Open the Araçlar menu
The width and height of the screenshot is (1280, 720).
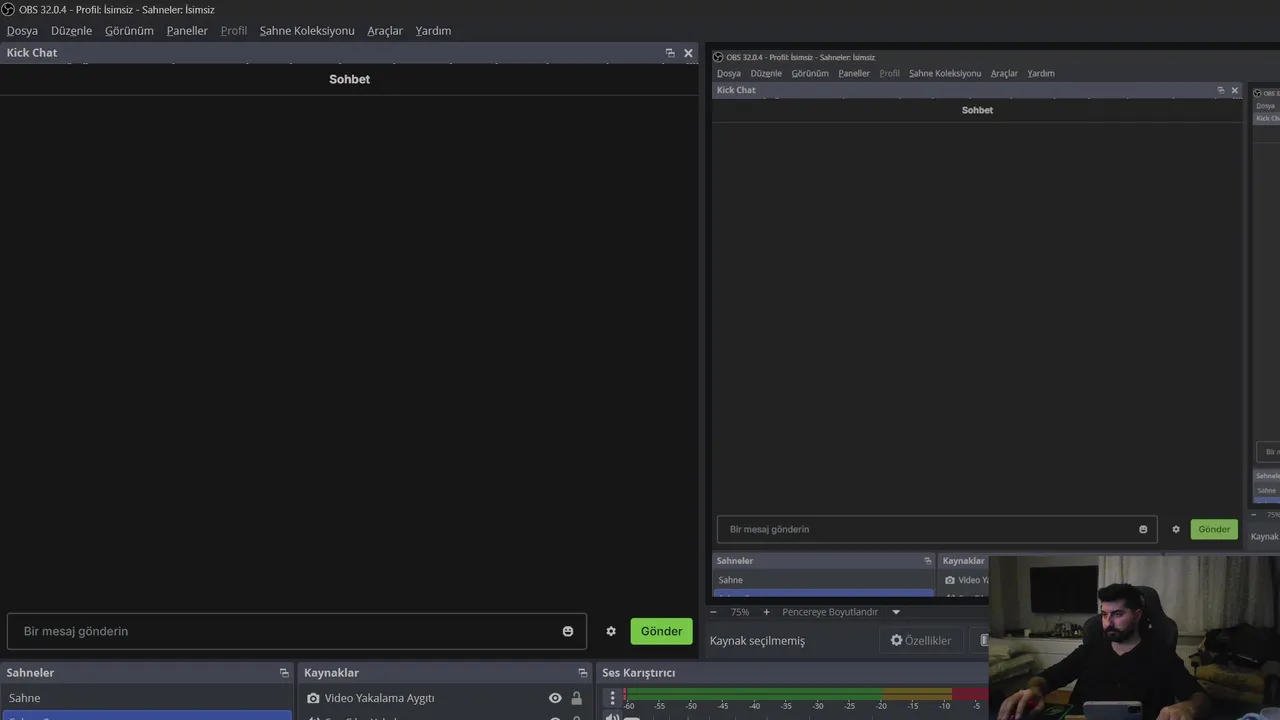point(385,31)
